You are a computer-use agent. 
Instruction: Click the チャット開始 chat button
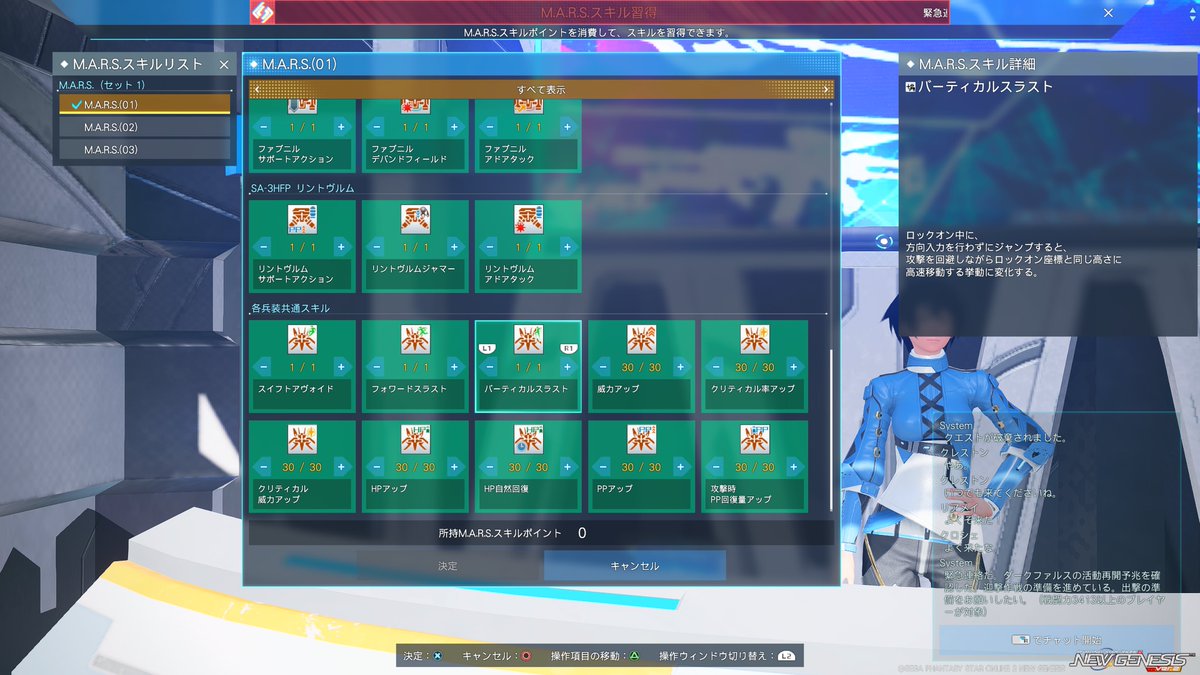(x=1057, y=640)
